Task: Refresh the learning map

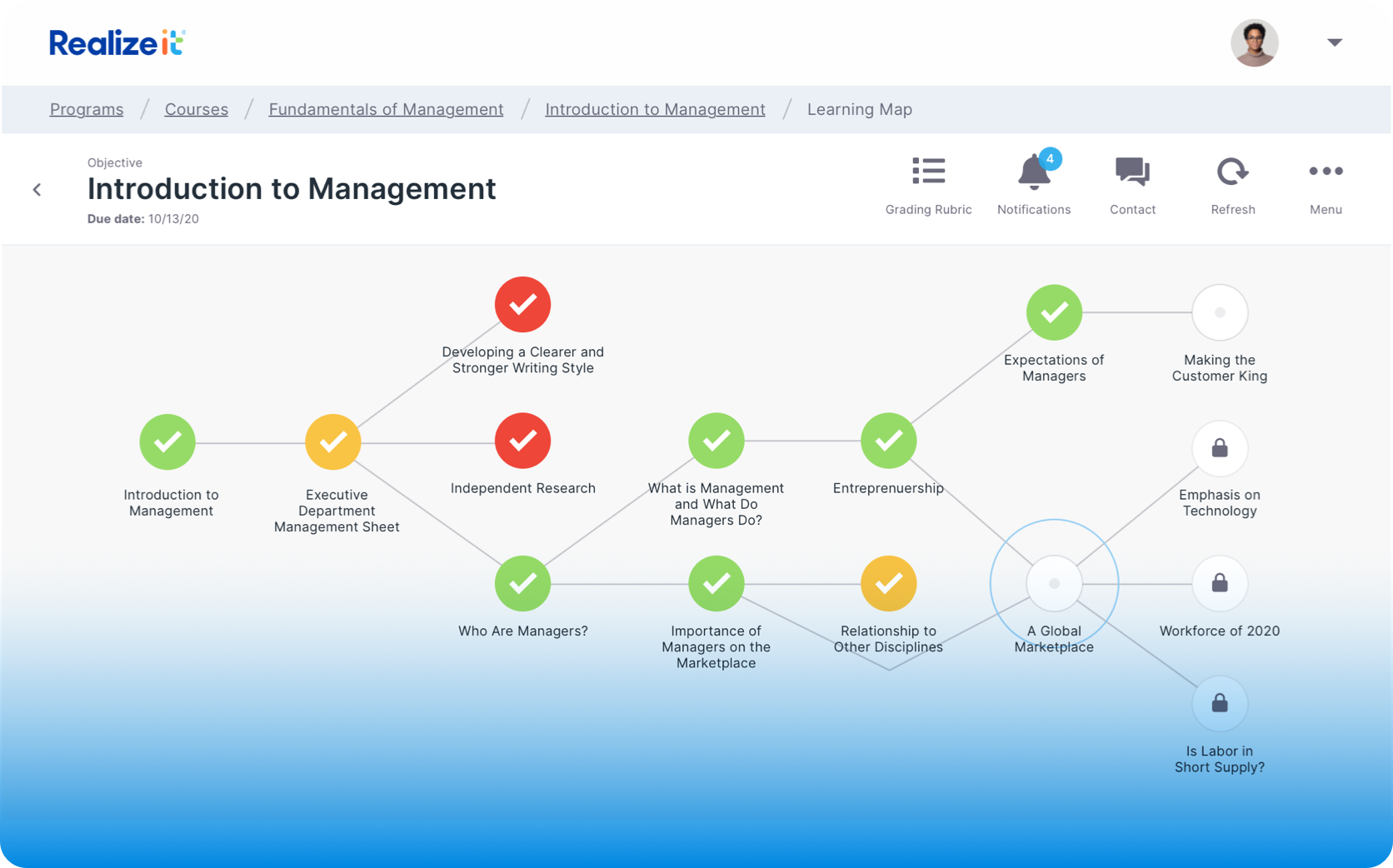Action: coord(1232,172)
